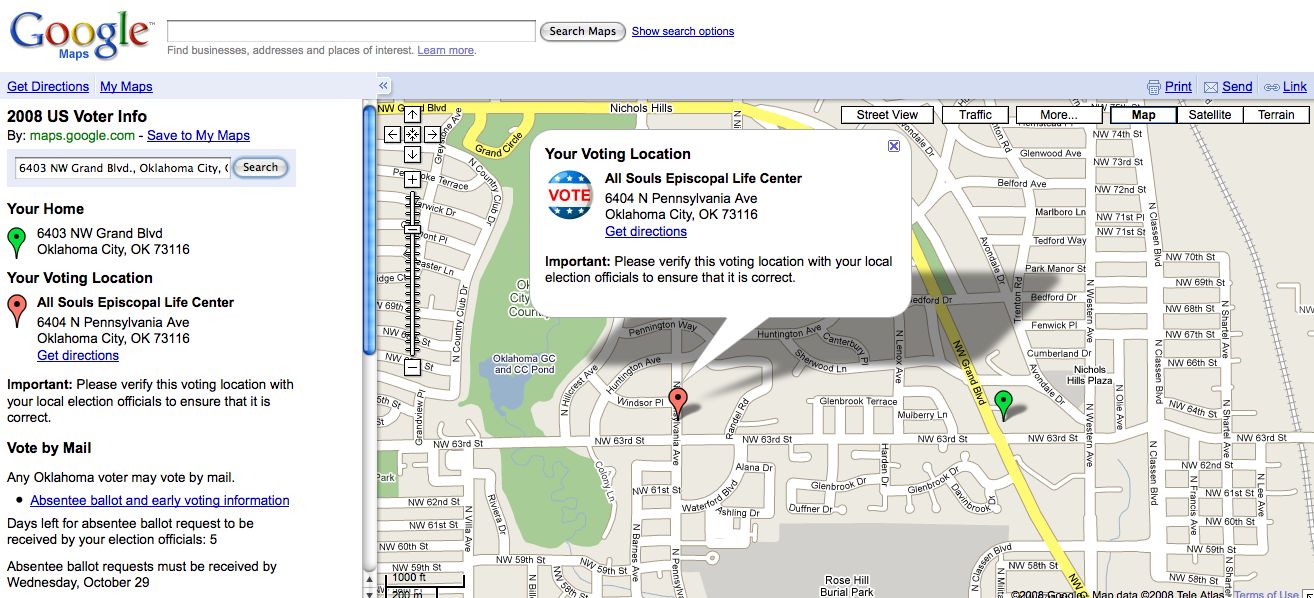This screenshot has height=598, width=1314.
Task: Pan the map up with arrow
Action: [412, 113]
